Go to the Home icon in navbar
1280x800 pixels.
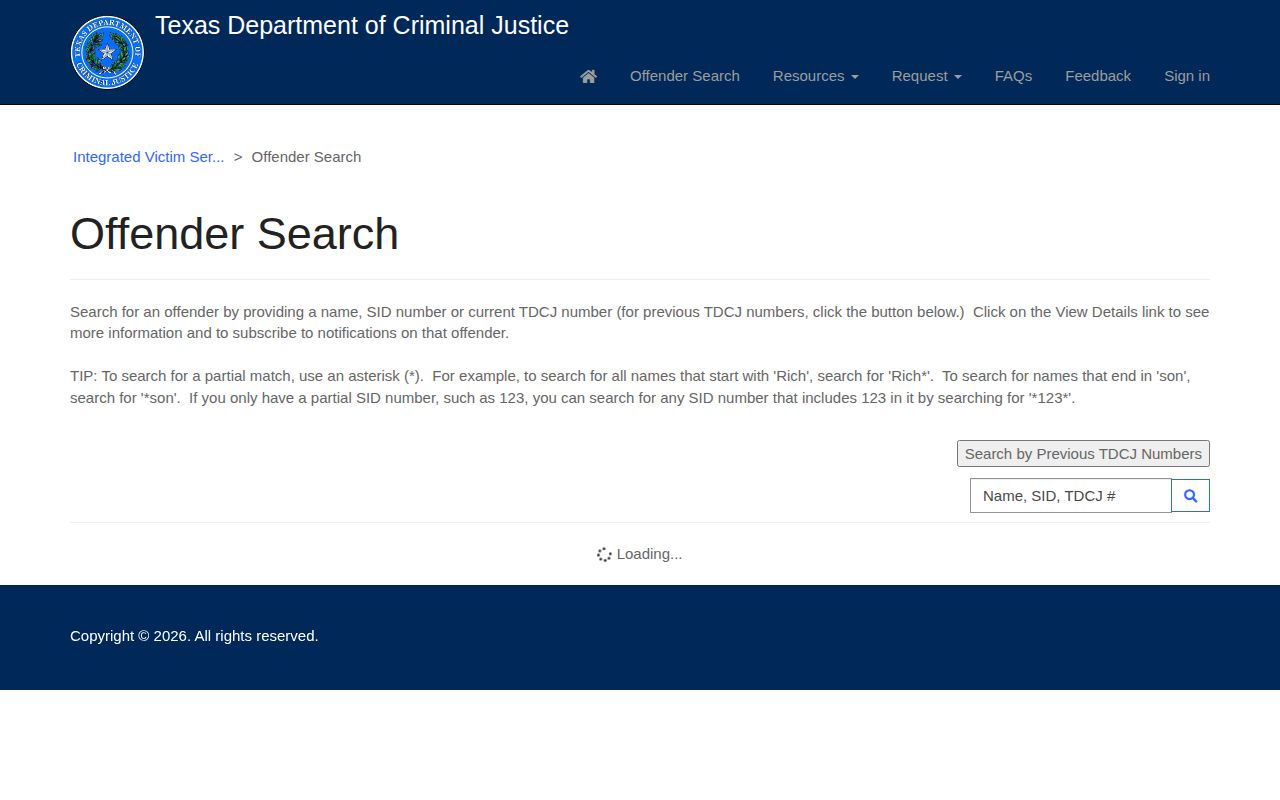(588, 76)
